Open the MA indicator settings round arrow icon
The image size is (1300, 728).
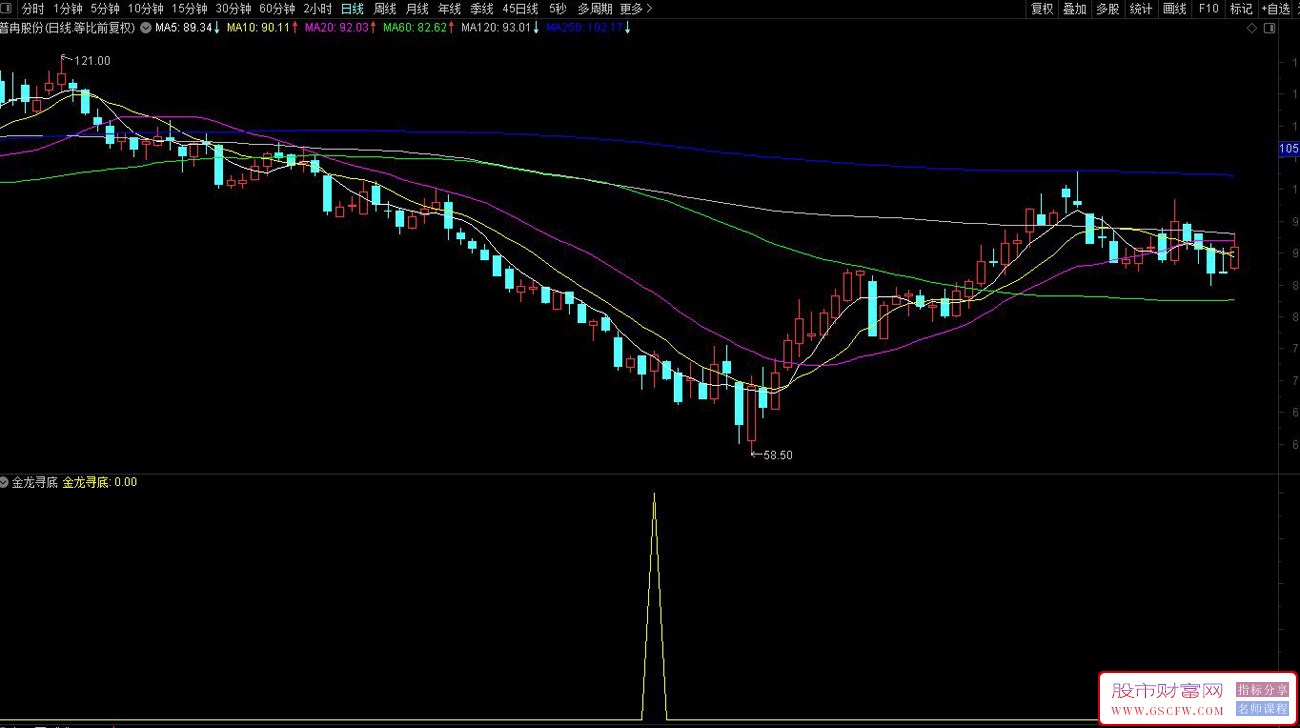(146, 28)
